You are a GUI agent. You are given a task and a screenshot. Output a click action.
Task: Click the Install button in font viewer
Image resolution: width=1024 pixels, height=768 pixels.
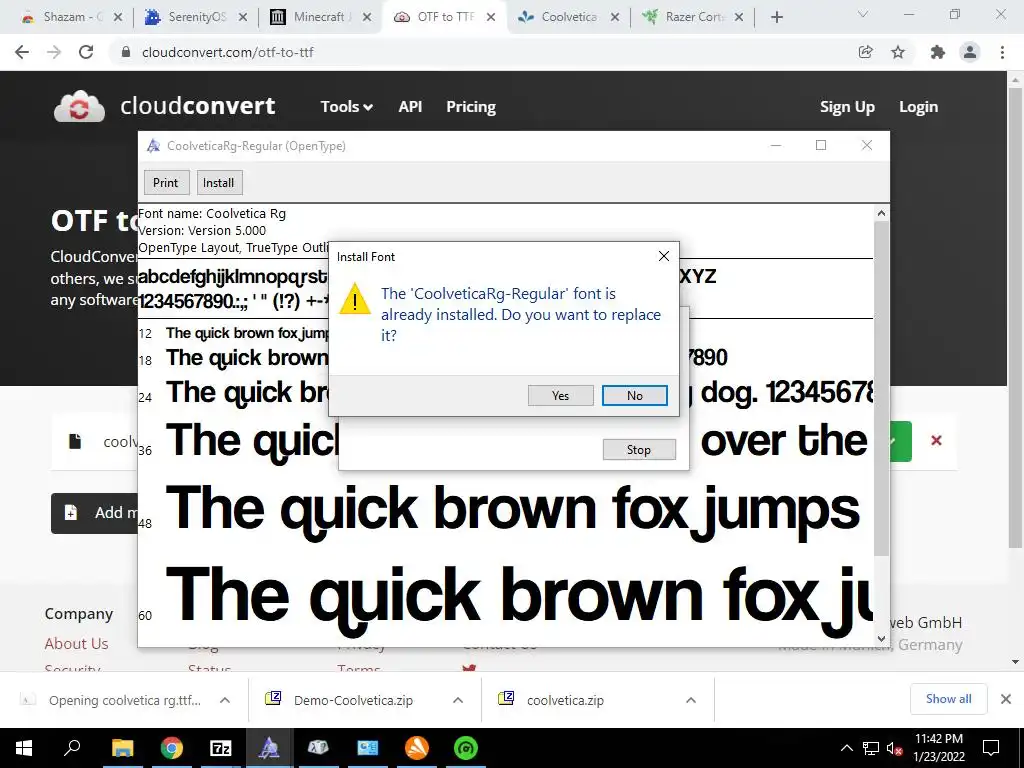click(219, 182)
